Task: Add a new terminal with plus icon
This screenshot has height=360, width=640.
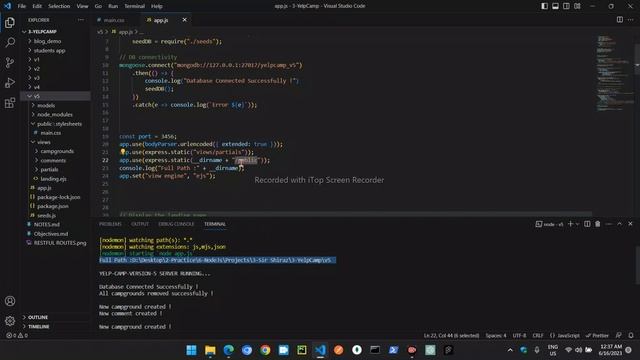Action: pos(571,224)
